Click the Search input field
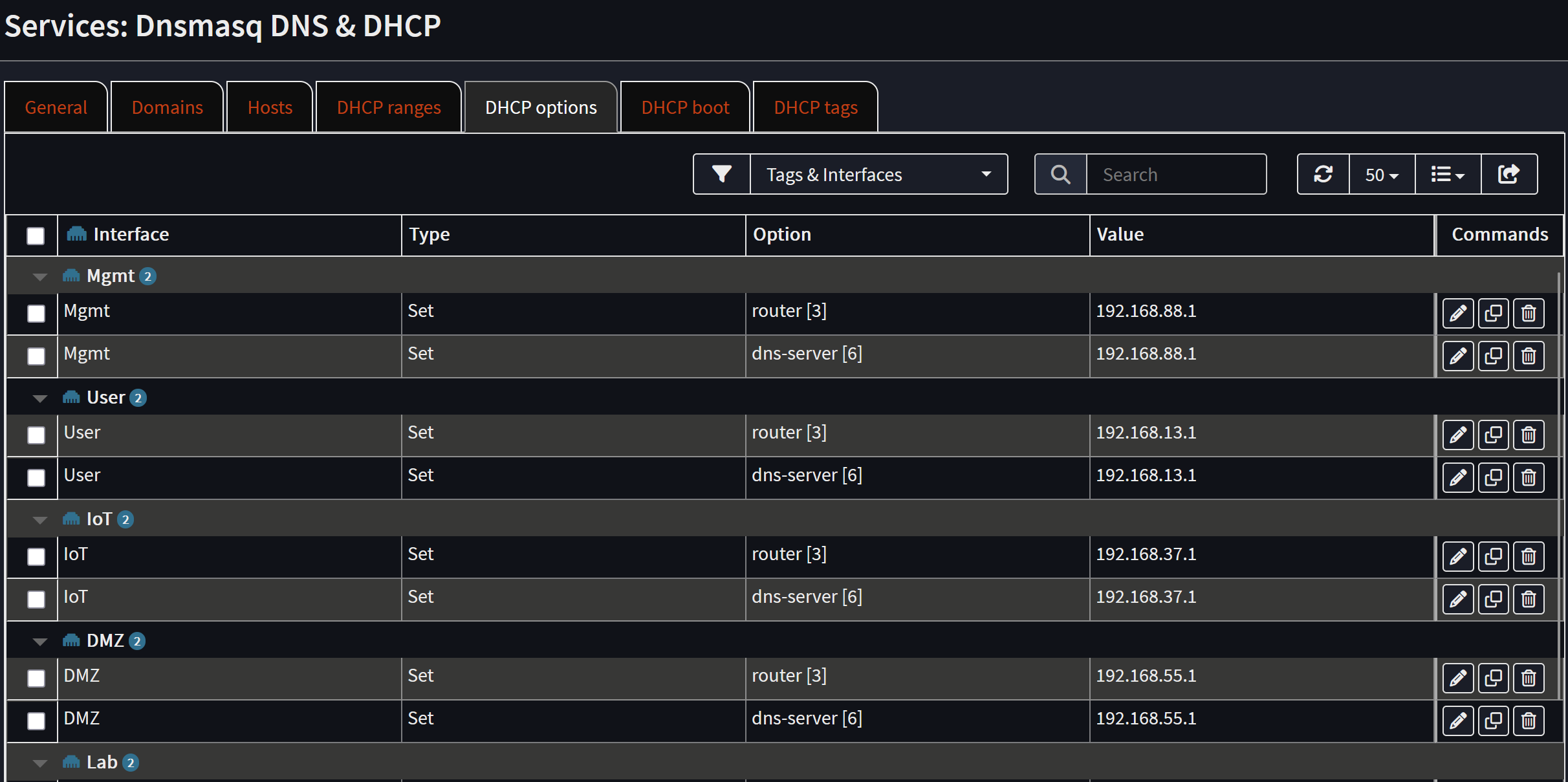This screenshot has height=782, width=1568. (1175, 174)
